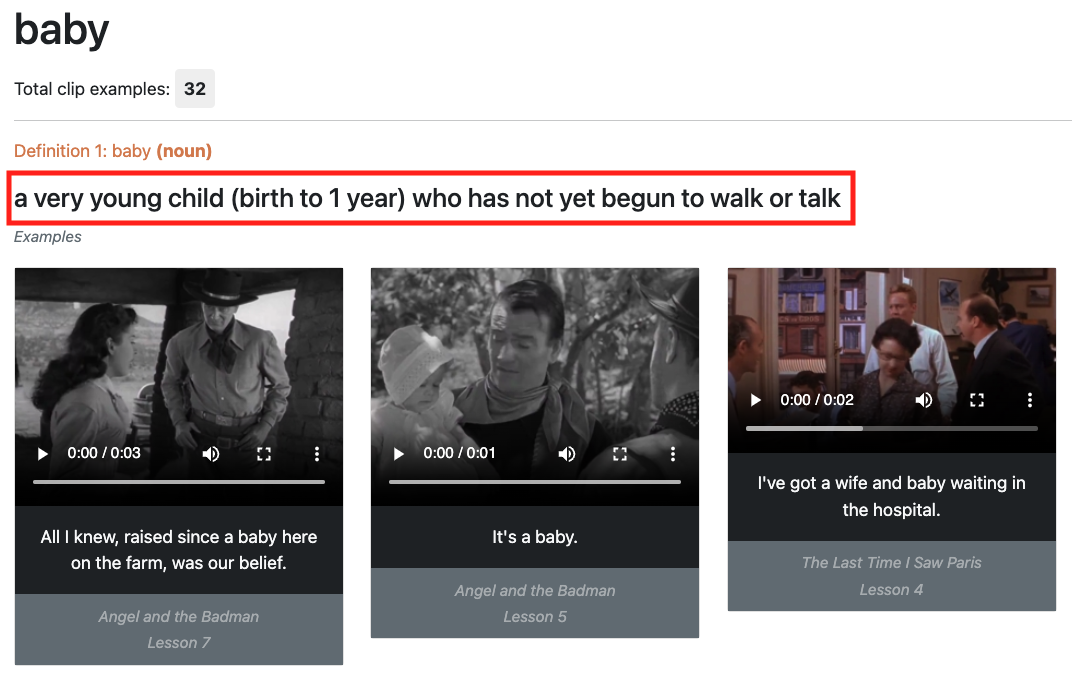This screenshot has height=677, width=1072.
Task: Open "The Last Time I Saw Paris Lesson 4"
Action: click(x=892, y=576)
